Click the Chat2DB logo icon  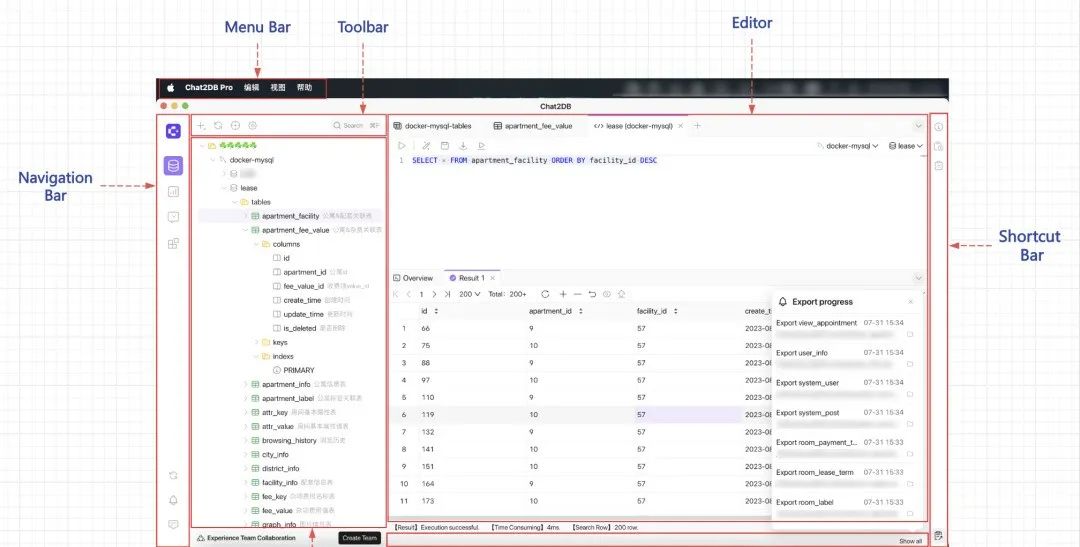[173, 131]
